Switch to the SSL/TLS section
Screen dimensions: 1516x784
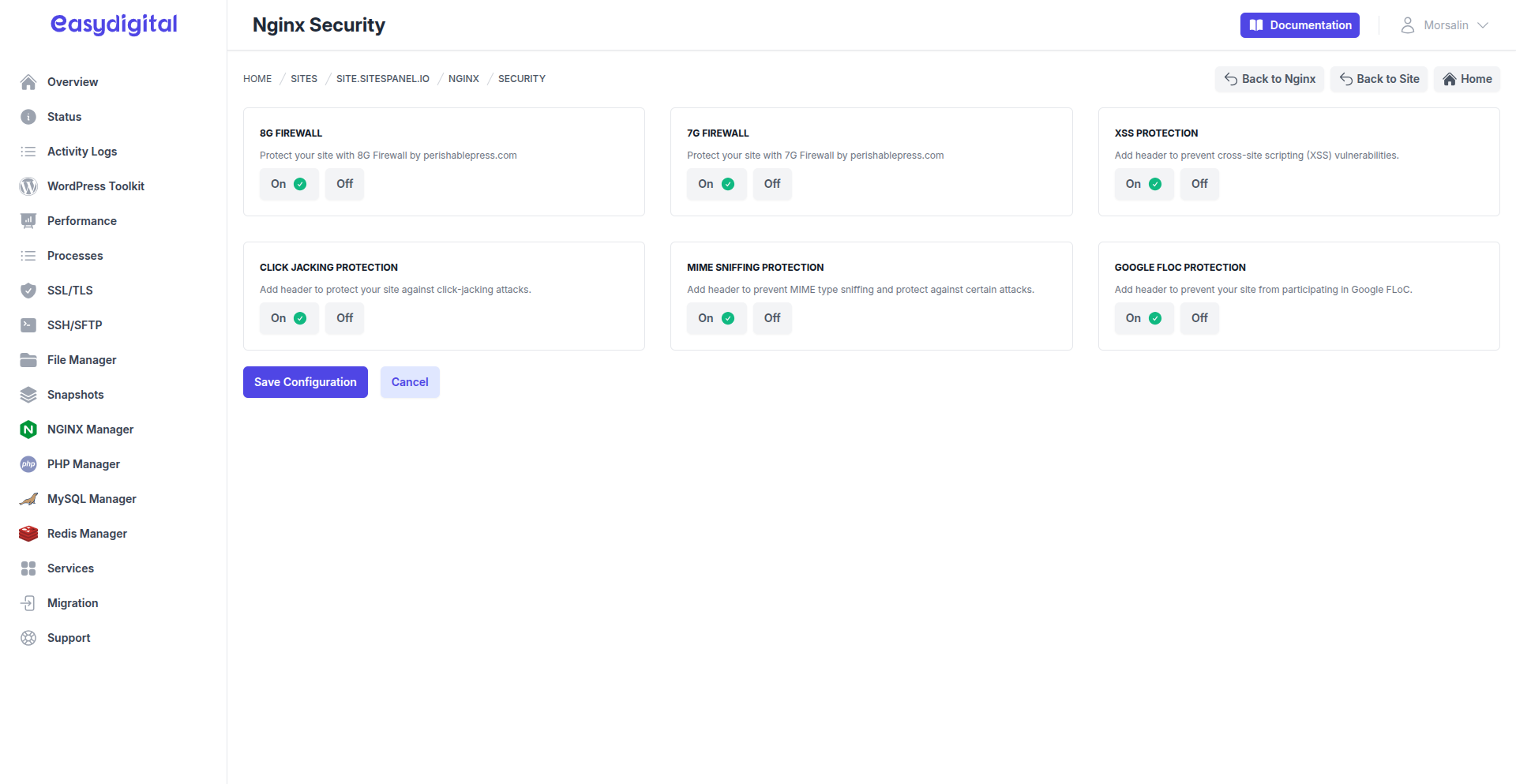tap(69, 290)
